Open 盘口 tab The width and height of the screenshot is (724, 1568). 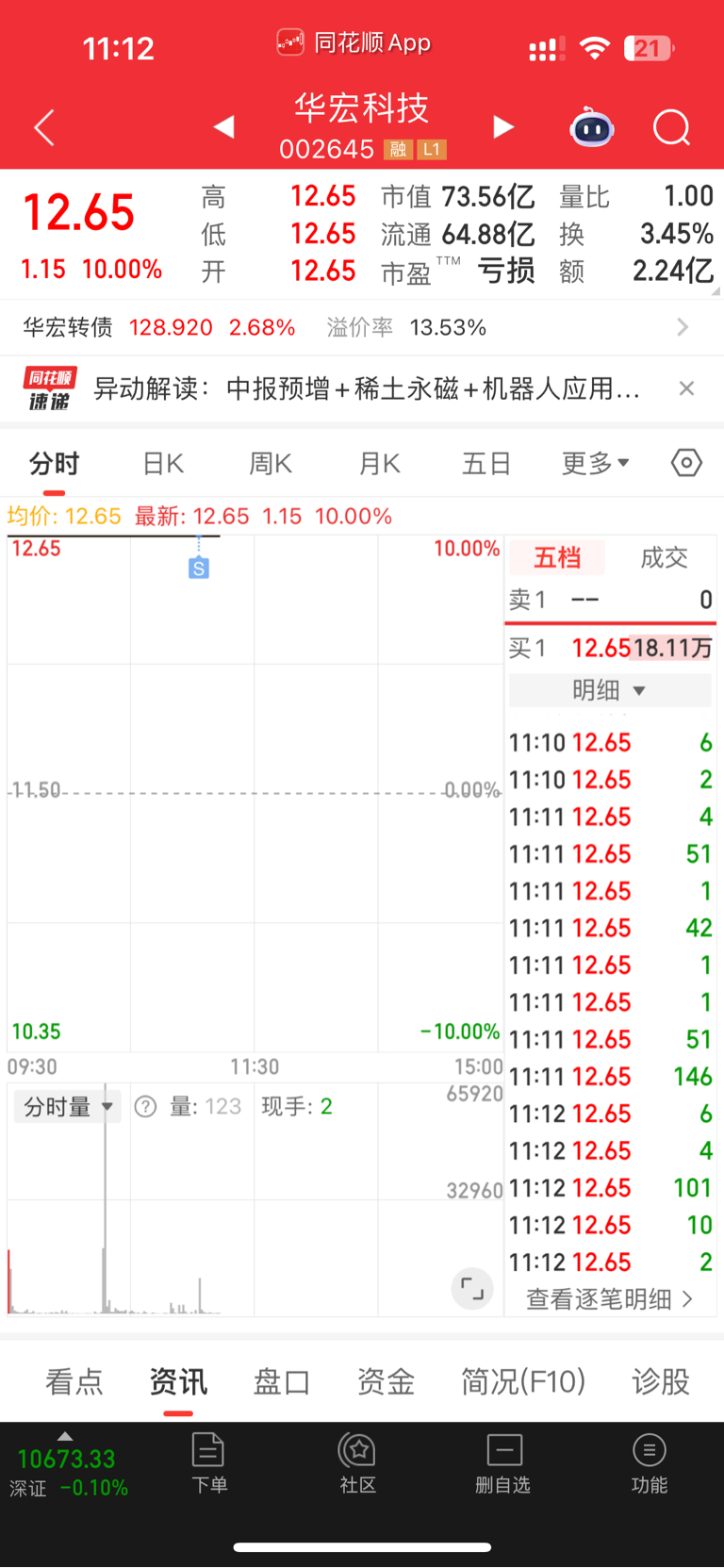[282, 1381]
